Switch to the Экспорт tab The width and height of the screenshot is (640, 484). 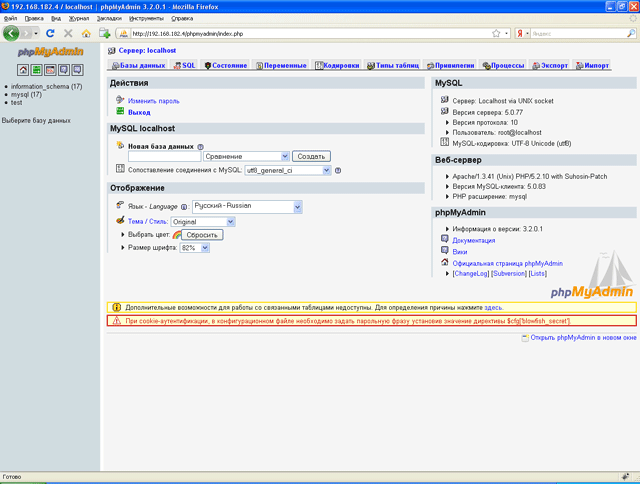click(x=550, y=65)
